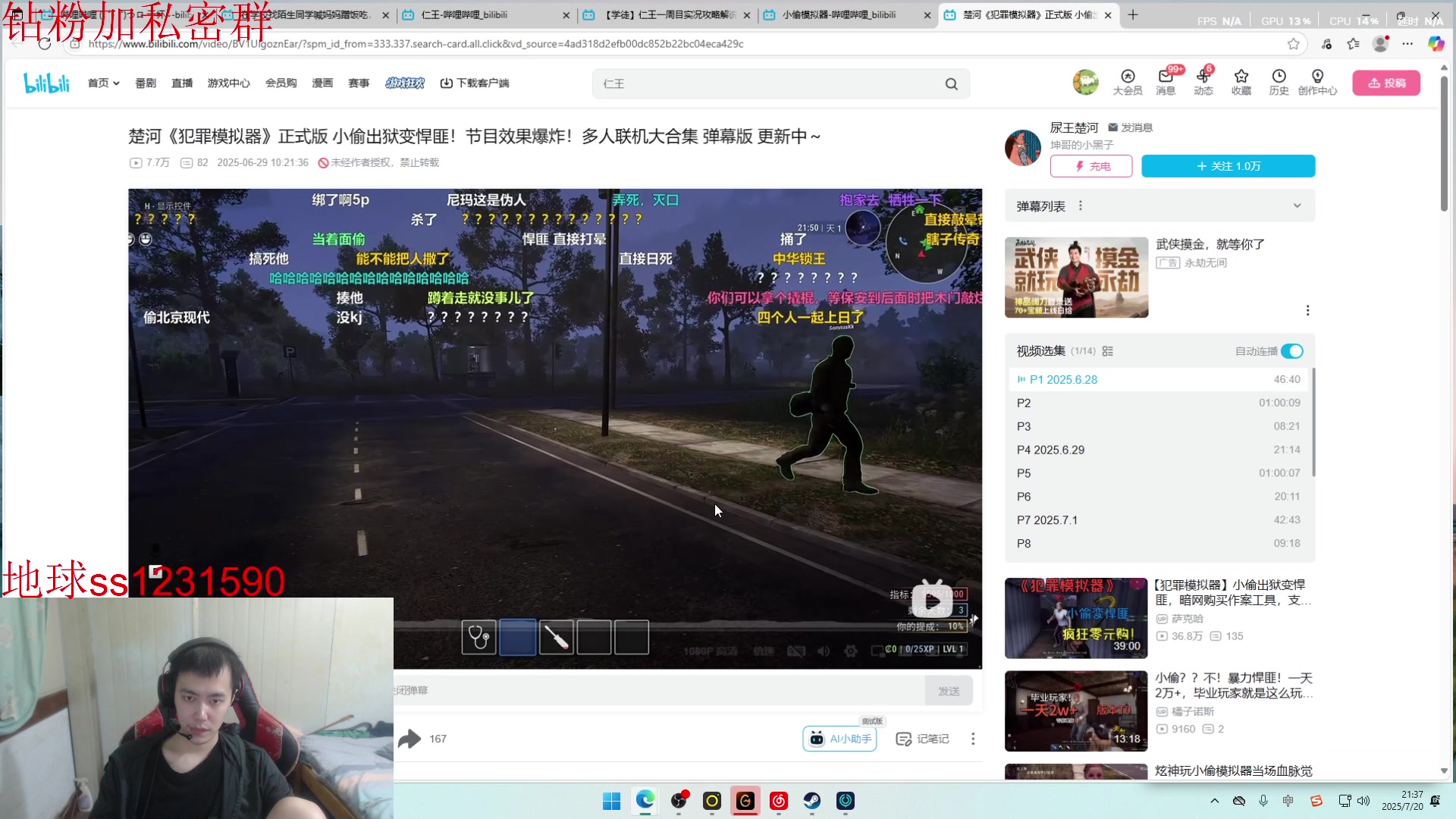The width and height of the screenshot is (1456, 819).
Task: Select episode P5 in playlist
Action: point(1158,473)
